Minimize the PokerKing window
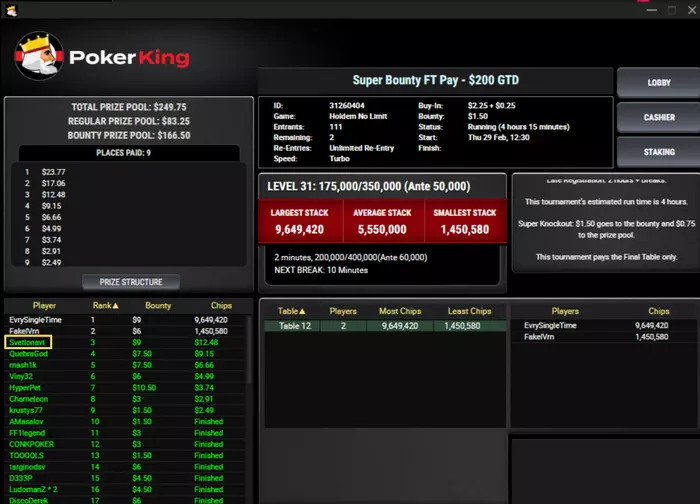This screenshot has width=700, height=504. click(x=652, y=10)
